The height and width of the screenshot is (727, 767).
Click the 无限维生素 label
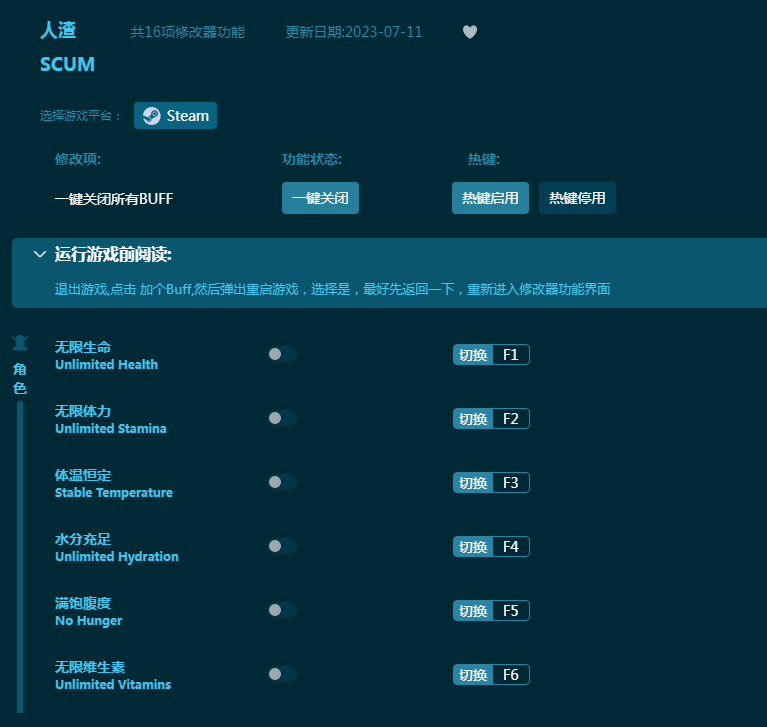[x=90, y=667]
